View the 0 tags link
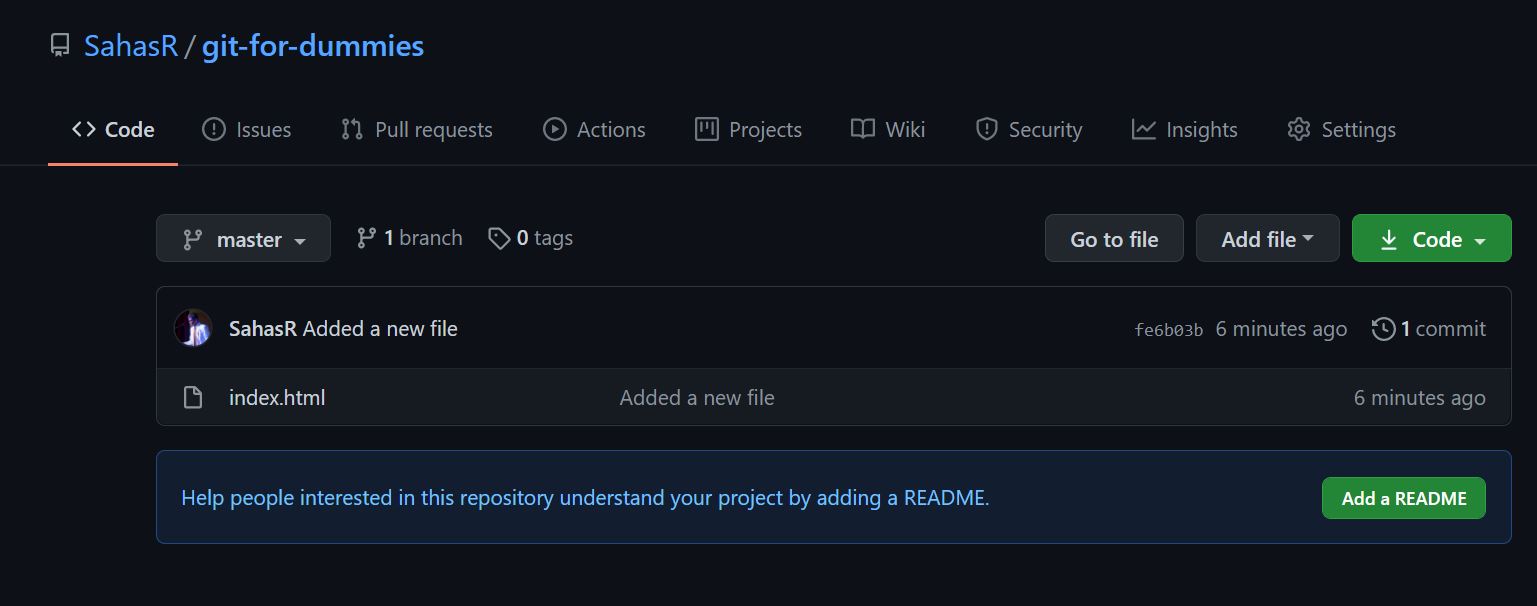Screen dimensions: 1537x606 (x=530, y=238)
